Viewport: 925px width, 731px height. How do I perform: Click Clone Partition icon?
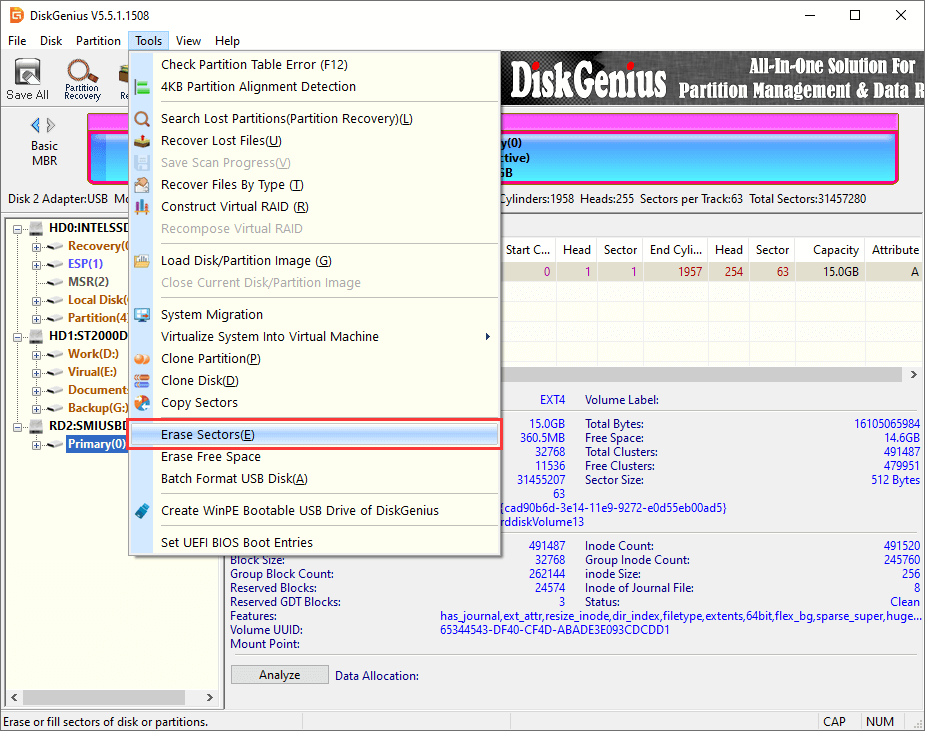coord(142,359)
